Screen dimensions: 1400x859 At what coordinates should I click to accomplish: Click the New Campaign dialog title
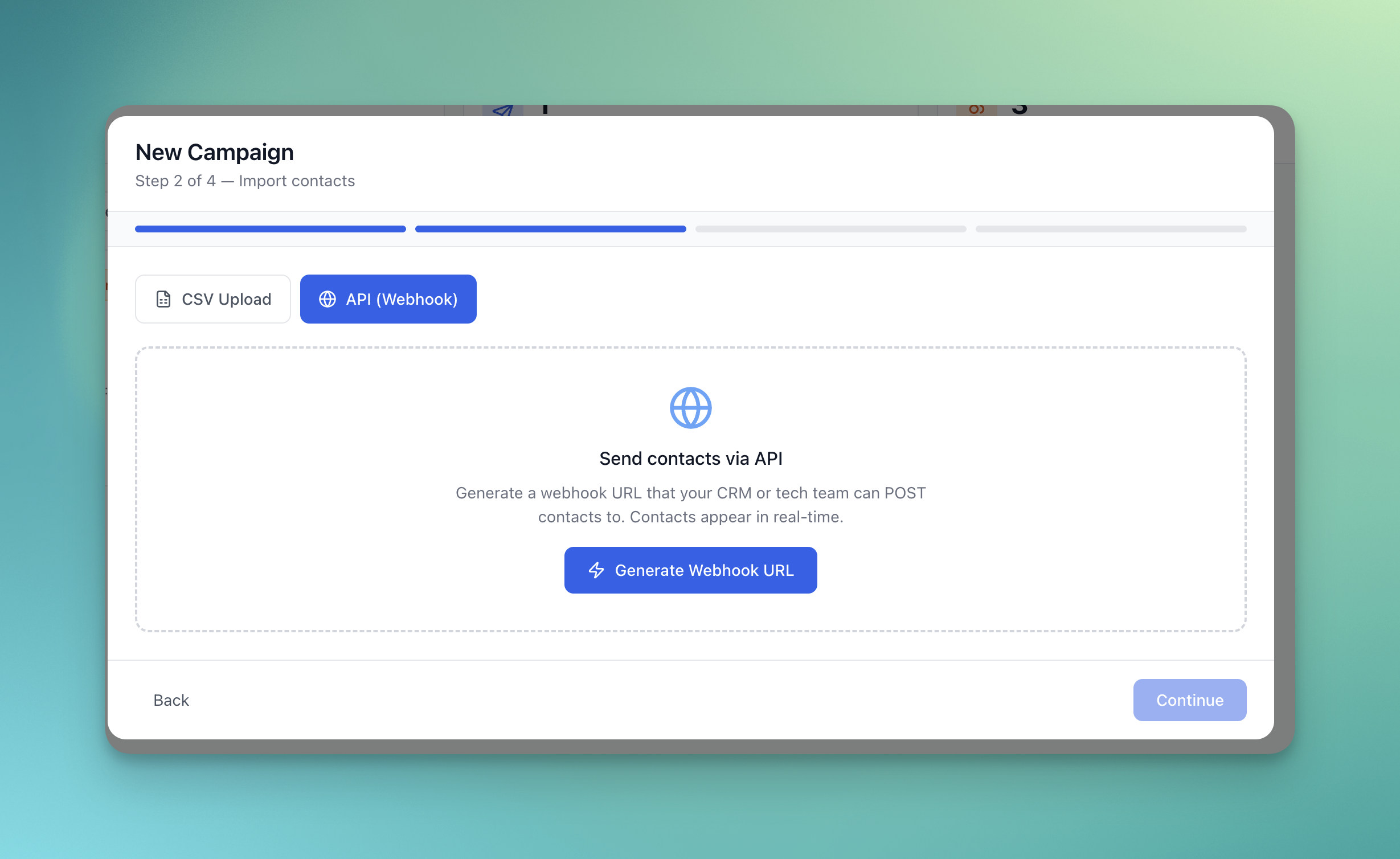pos(214,152)
